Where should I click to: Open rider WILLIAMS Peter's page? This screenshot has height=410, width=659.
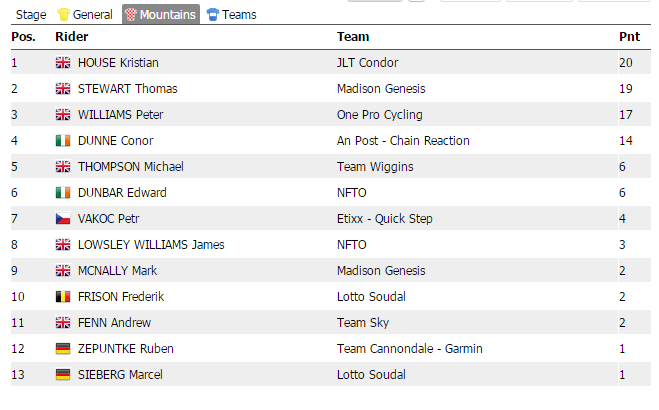tap(120, 115)
